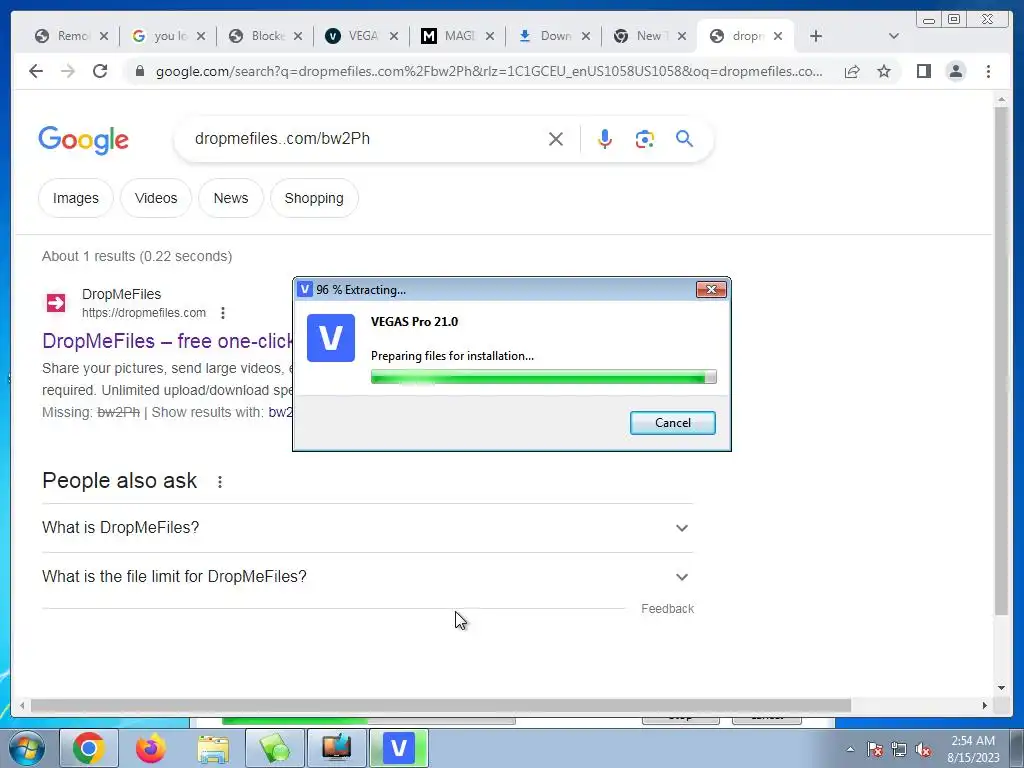Click the Feedback link

click(x=667, y=609)
